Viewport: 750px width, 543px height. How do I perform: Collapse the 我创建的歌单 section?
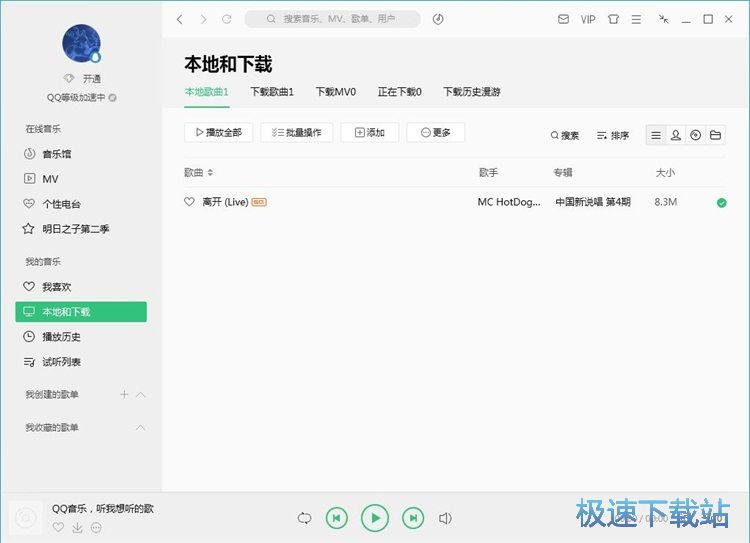click(x=141, y=395)
